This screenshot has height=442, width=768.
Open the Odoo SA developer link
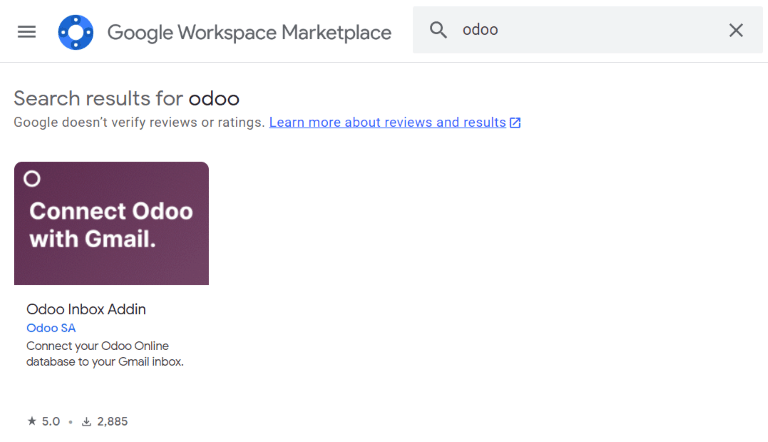click(50, 328)
